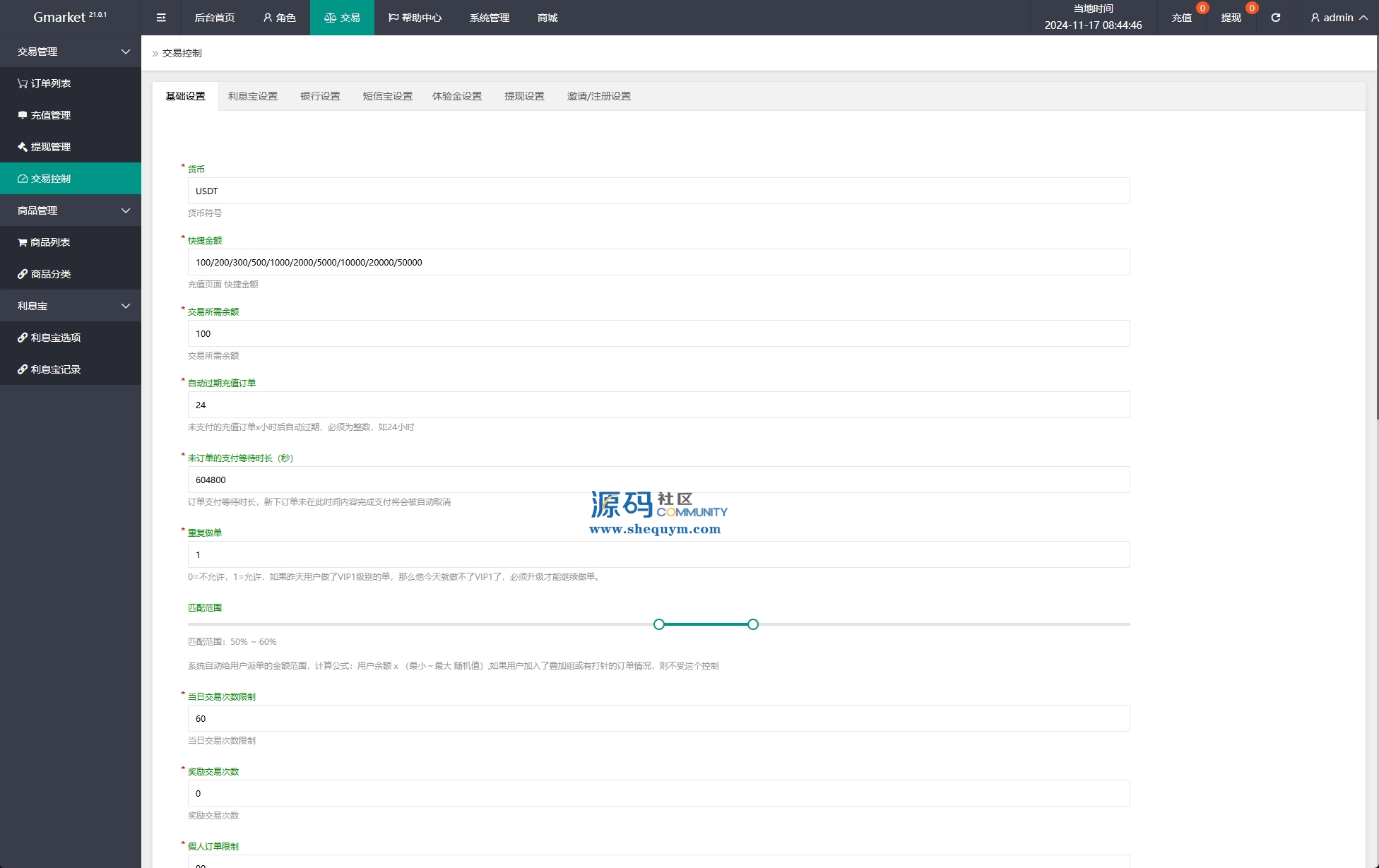Open 利息宝记录 in sidebar

[55, 369]
